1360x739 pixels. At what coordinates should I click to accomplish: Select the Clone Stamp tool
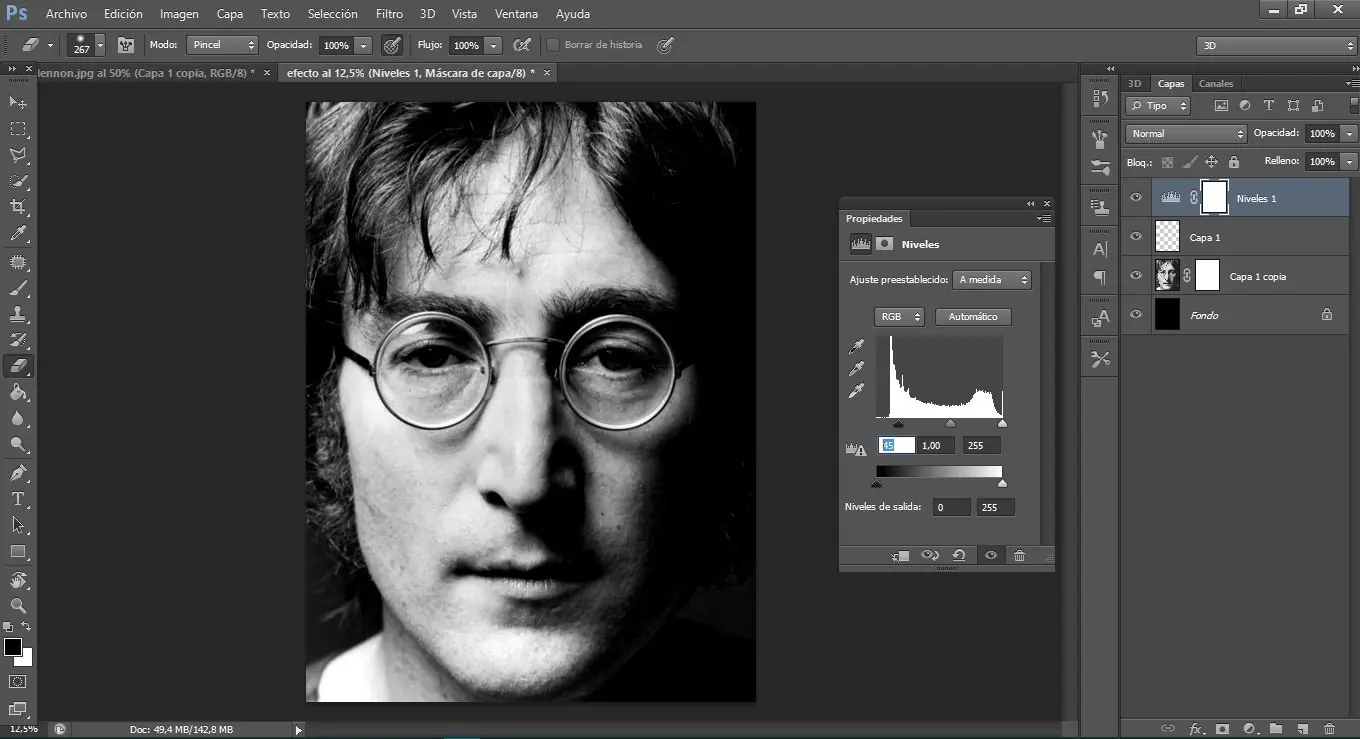pyautogui.click(x=18, y=314)
